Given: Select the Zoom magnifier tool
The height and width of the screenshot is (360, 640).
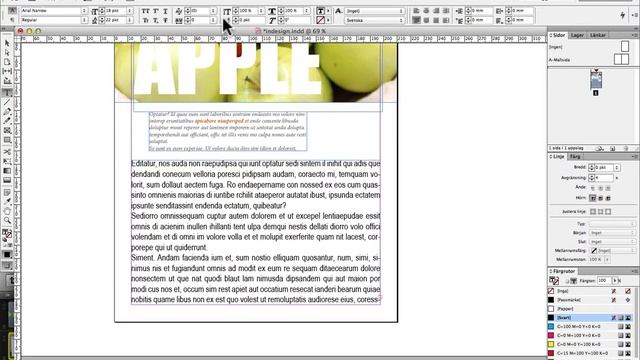Looking at the screenshot, I should (x=7, y=221).
